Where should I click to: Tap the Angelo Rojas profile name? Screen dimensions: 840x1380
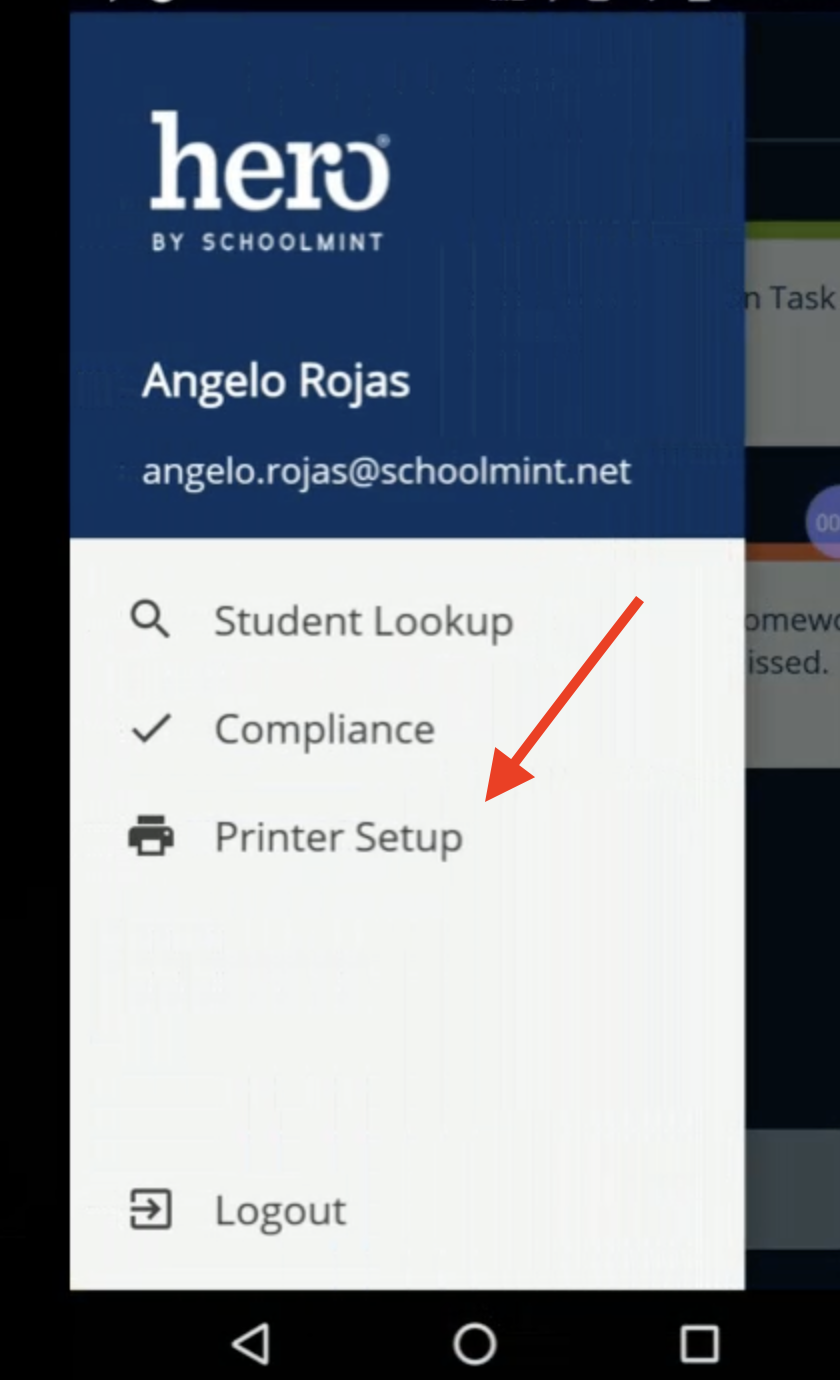pos(277,381)
